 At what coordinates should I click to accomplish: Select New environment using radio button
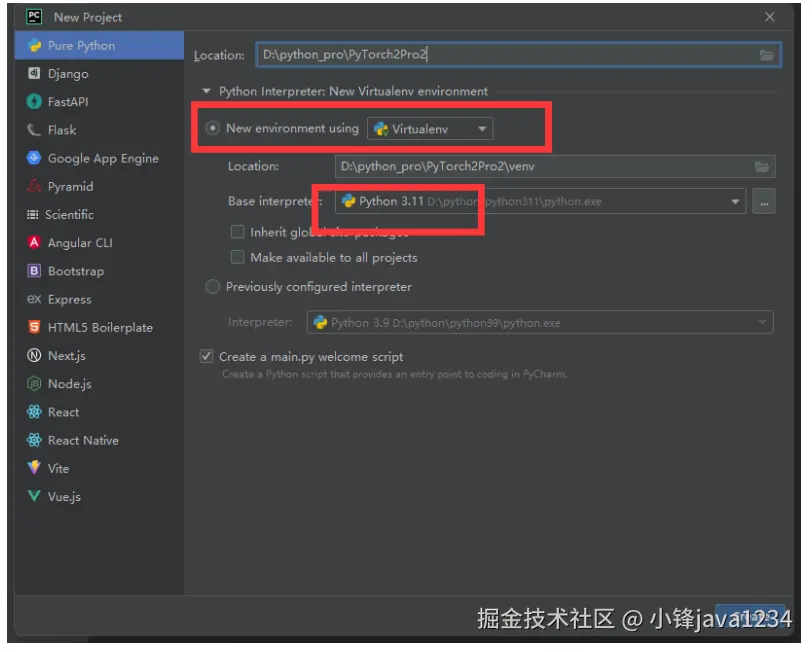pyautogui.click(x=213, y=128)
